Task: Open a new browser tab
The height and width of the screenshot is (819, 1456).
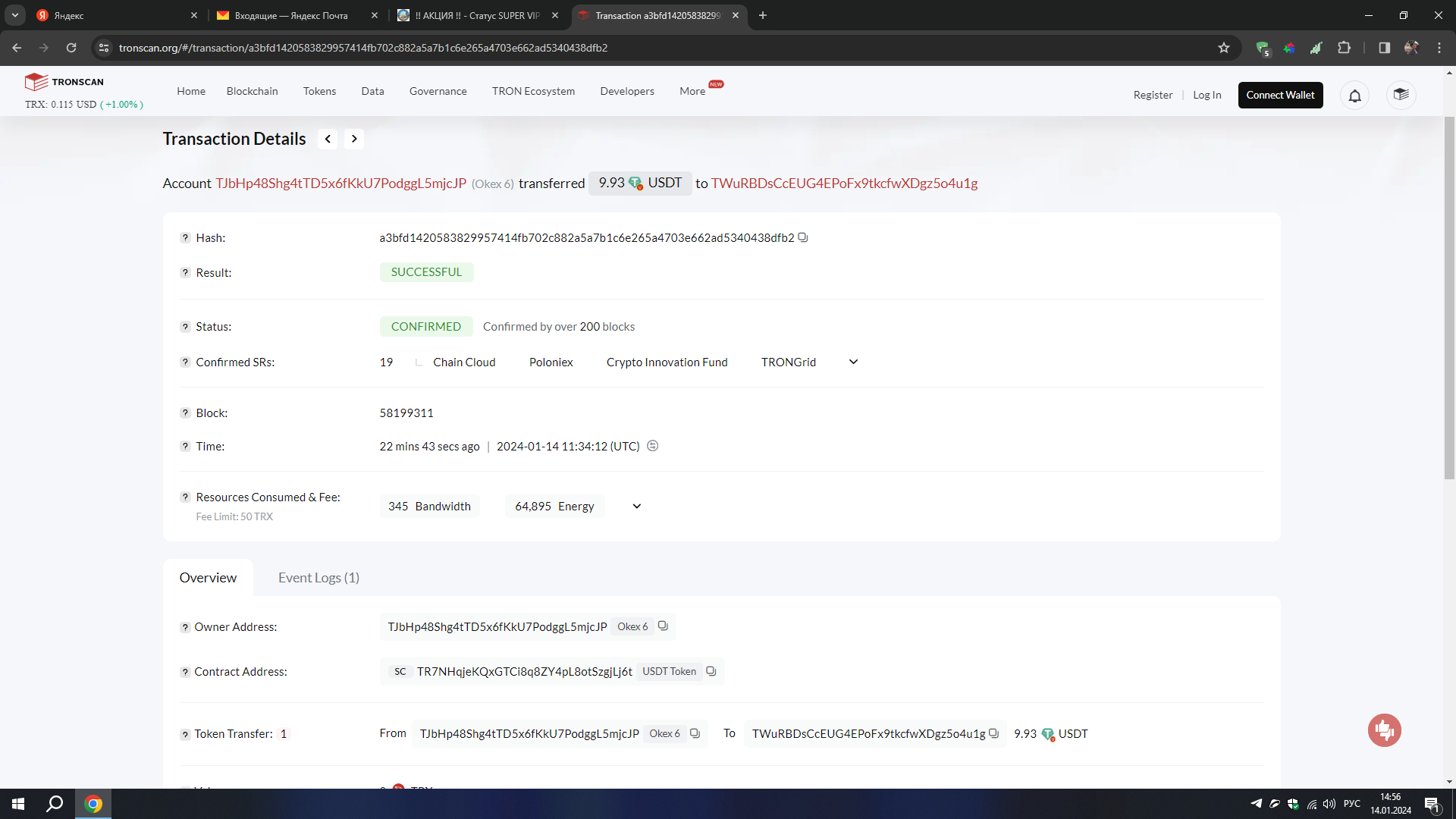Action: pyautogui.click(x=763, y=15)
